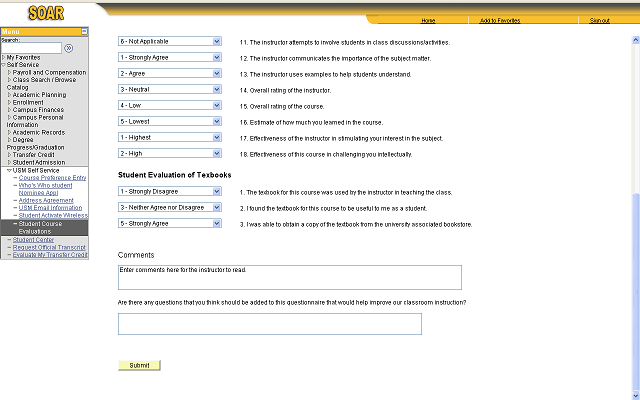Open USM Email Information link
This screenshot has height=400, width=640.
click(x=50, y=208)
